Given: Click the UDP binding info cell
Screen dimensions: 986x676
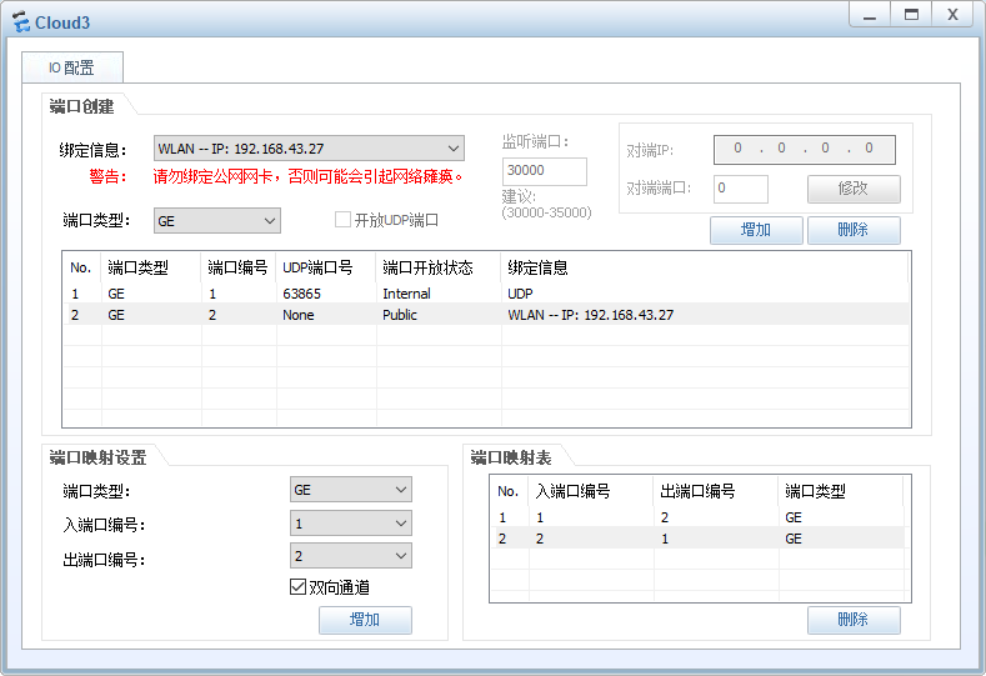Looking at the screenshot, I should (520, 294).
